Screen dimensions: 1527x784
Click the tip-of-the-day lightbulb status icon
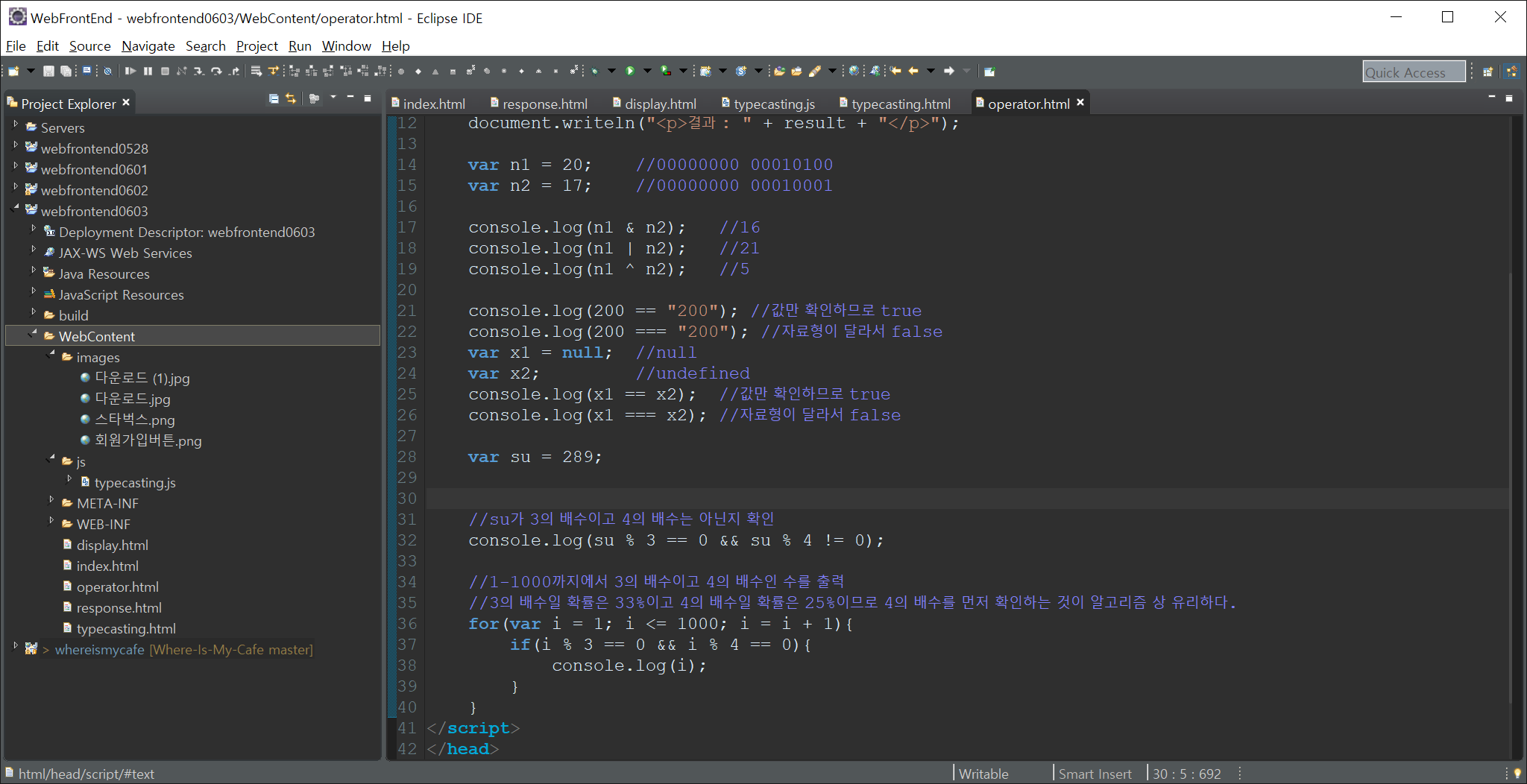[1517, 773]
